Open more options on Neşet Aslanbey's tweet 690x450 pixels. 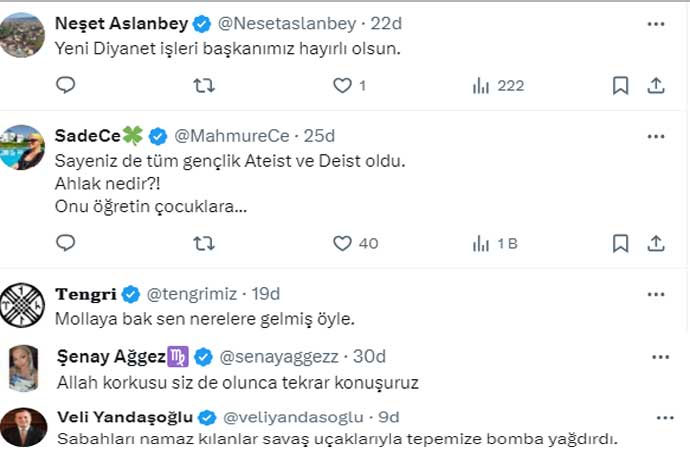point(655,22)
